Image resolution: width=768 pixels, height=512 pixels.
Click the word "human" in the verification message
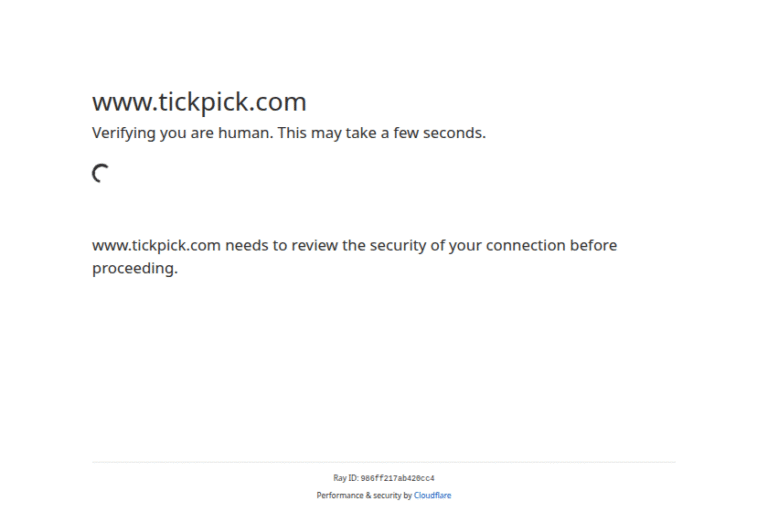[245, 133]
